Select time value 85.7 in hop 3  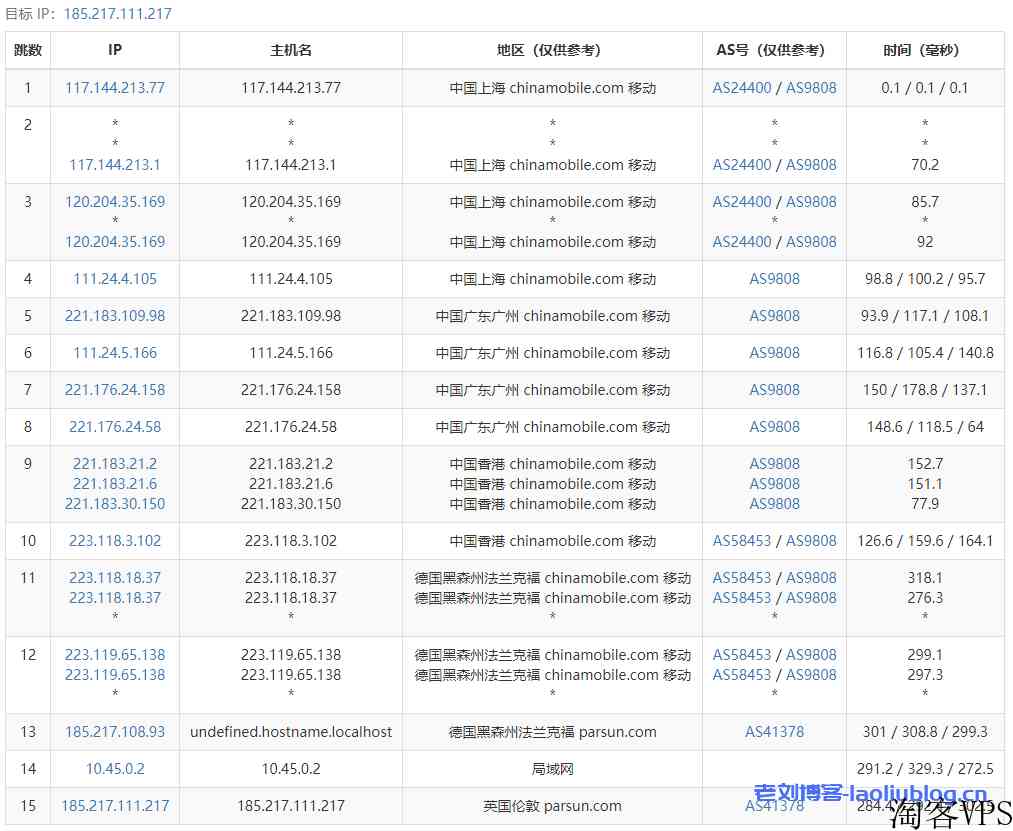click(x=925, y=202)
